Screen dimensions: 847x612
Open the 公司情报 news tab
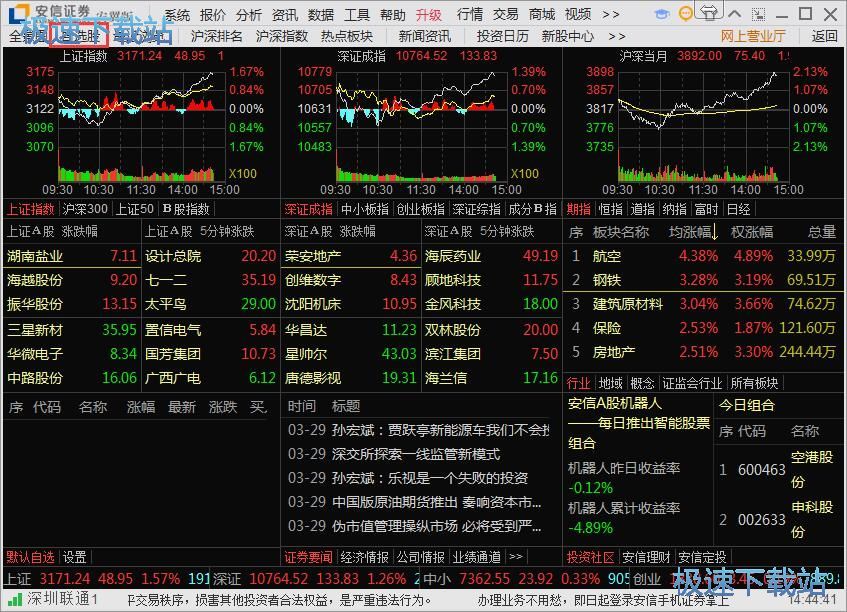tap(421, 556)
